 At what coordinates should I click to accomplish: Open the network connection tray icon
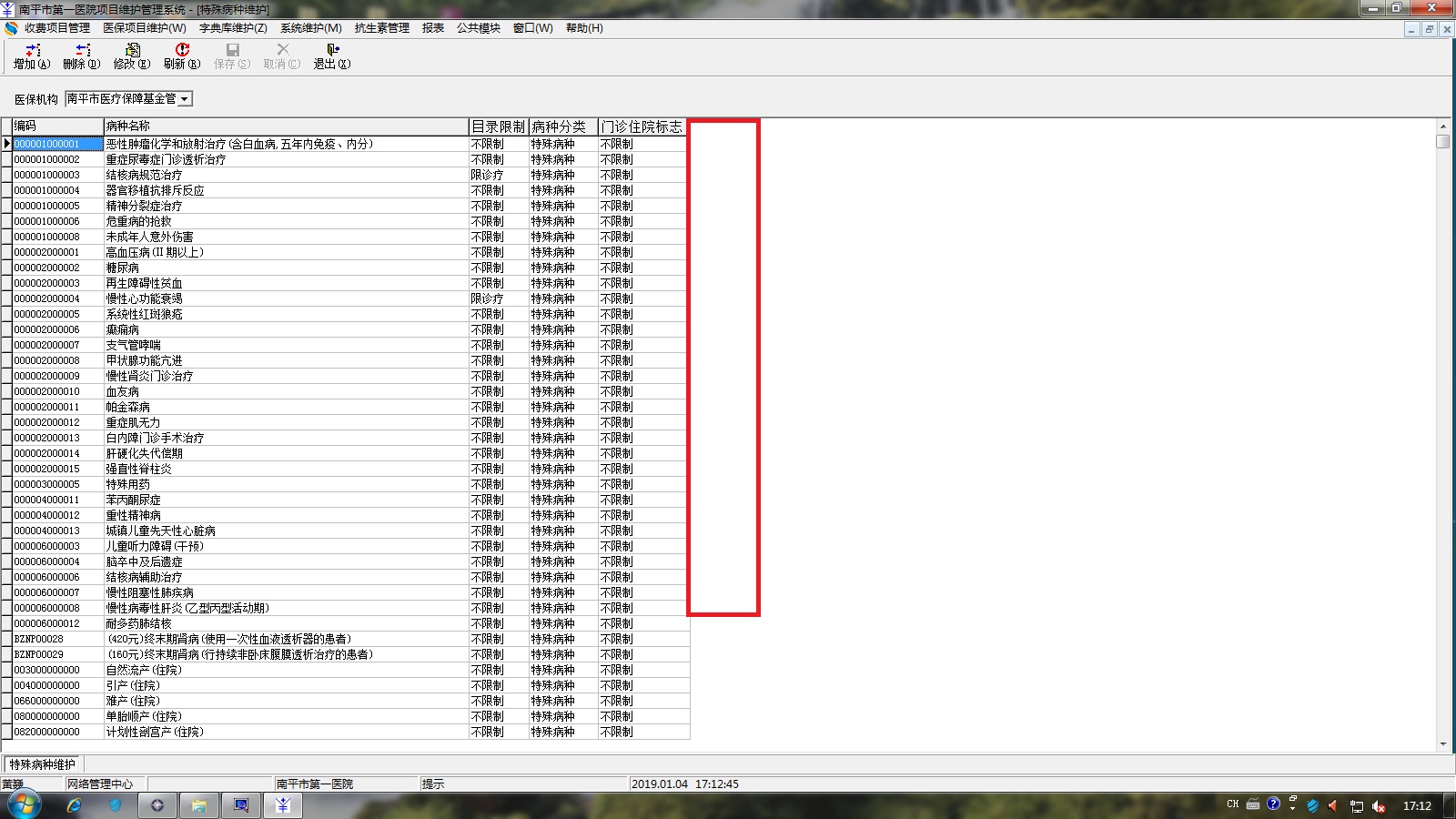(1357, 805)
